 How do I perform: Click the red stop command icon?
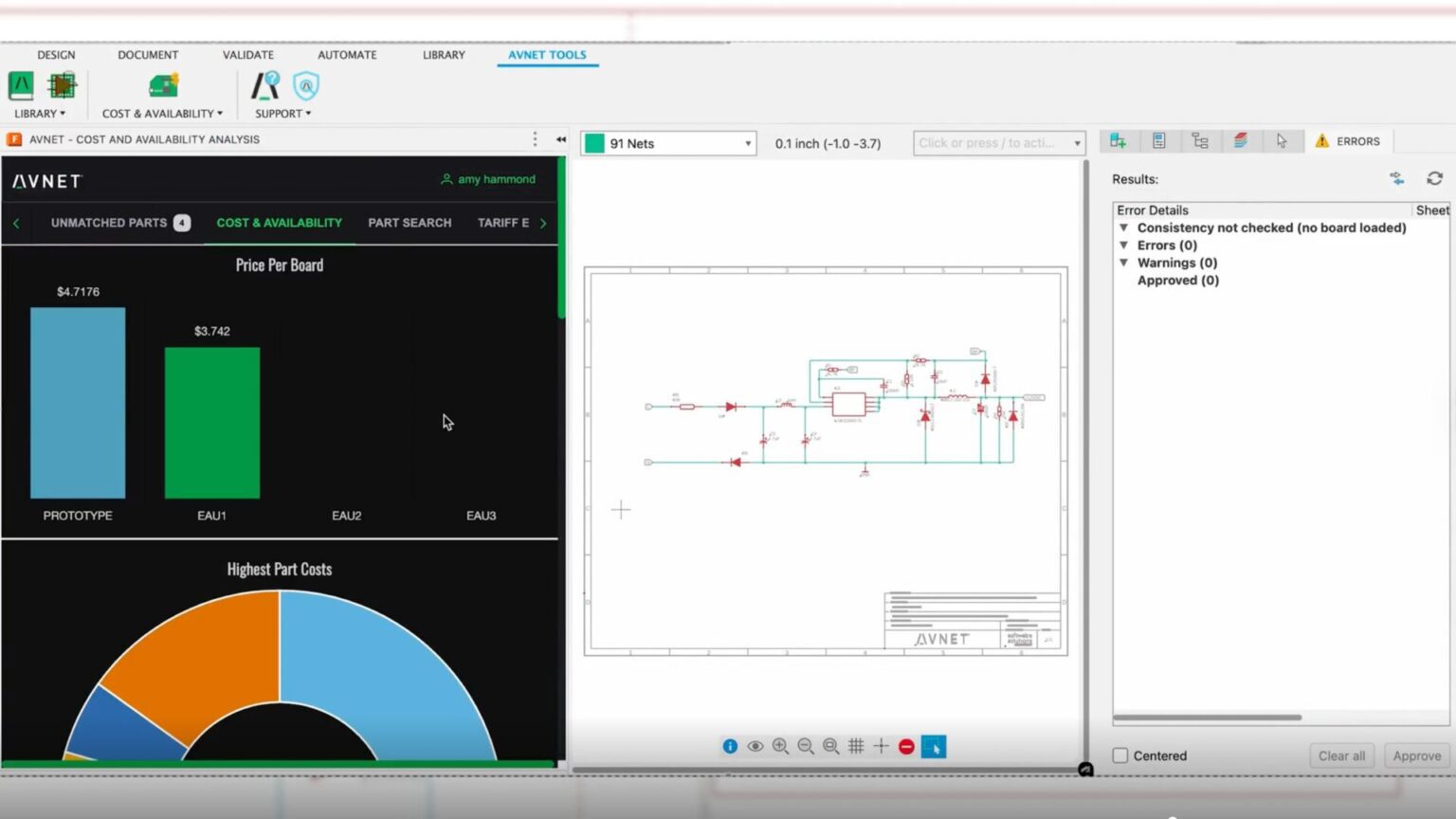click(906, 747)
